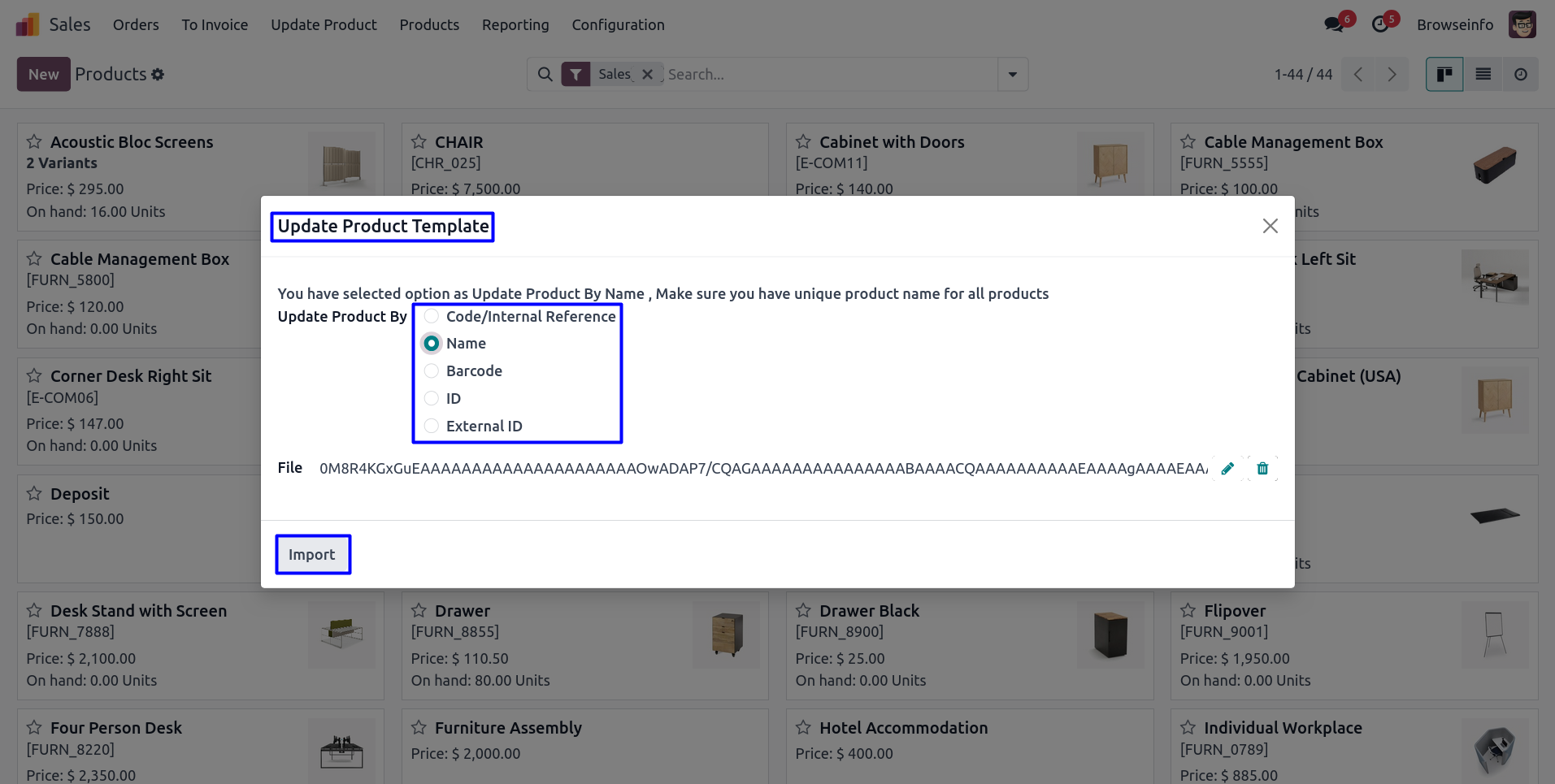Viewport: 1555px width, 784px height.
Task: Go to the To Invoice menu
Action: pos(215,24)
